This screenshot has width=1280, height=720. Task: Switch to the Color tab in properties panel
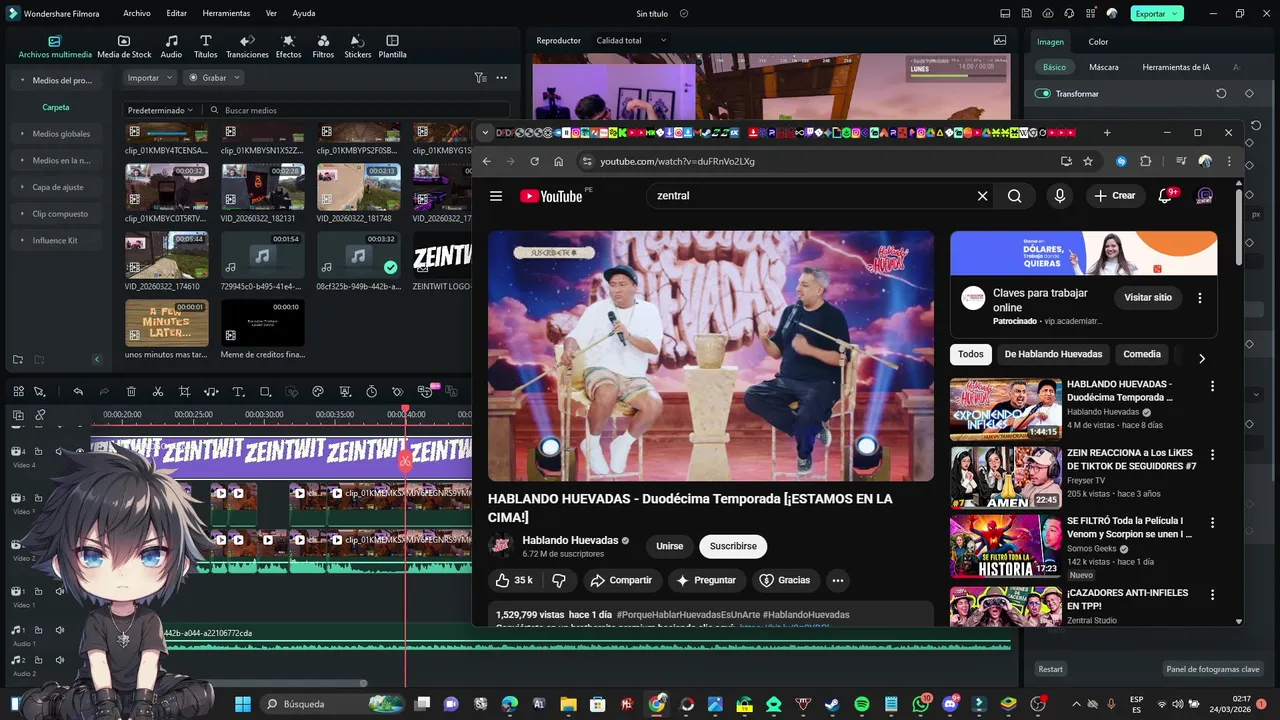[x=1098, y=41]
